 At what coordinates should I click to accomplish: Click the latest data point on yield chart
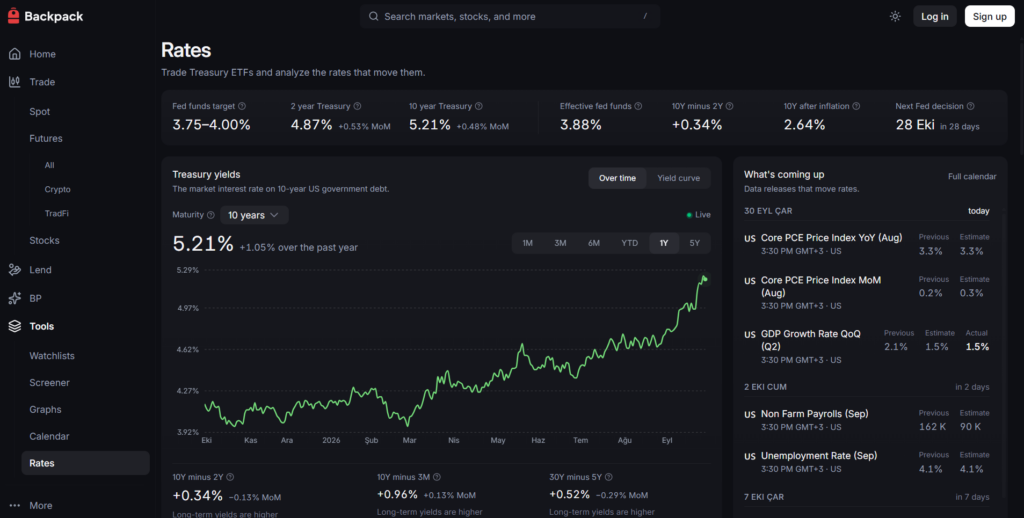tap(705, 279)
